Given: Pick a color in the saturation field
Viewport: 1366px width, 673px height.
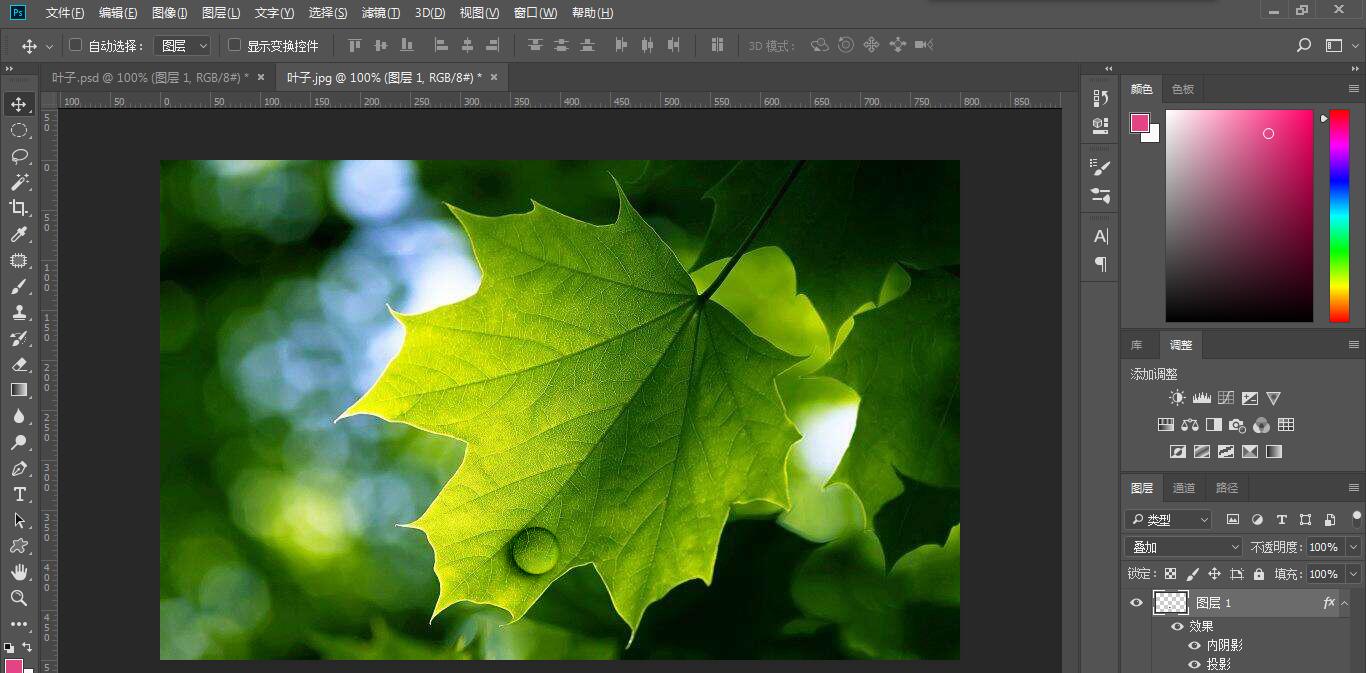Looking at the screenshot, I should [x=1239, y=216].
